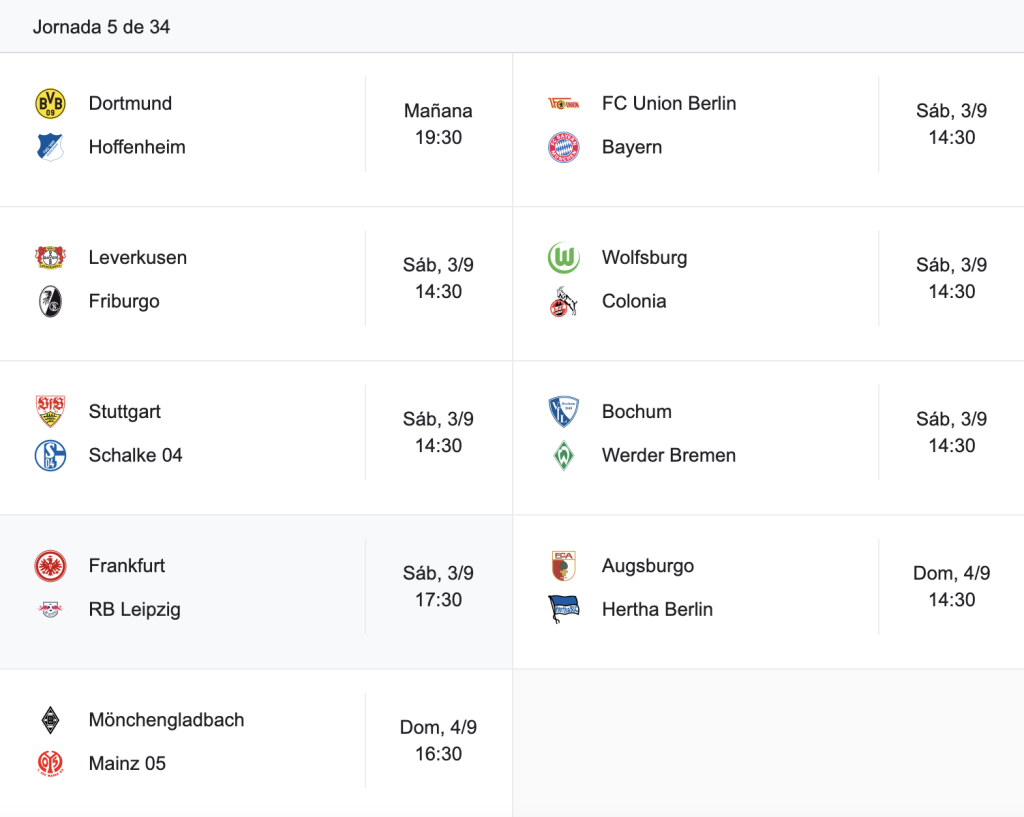The height and width of the screenshot is (817, 1024).
Task: Click the Schalke 04 crest icon
Action: point(50,455)
